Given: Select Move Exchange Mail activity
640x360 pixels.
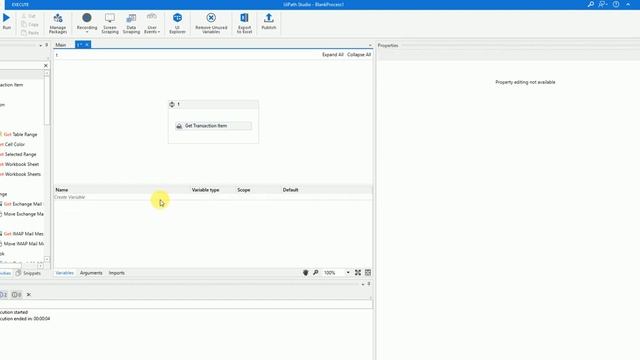Looking at the screenshot, I should [x=22, y=214].
